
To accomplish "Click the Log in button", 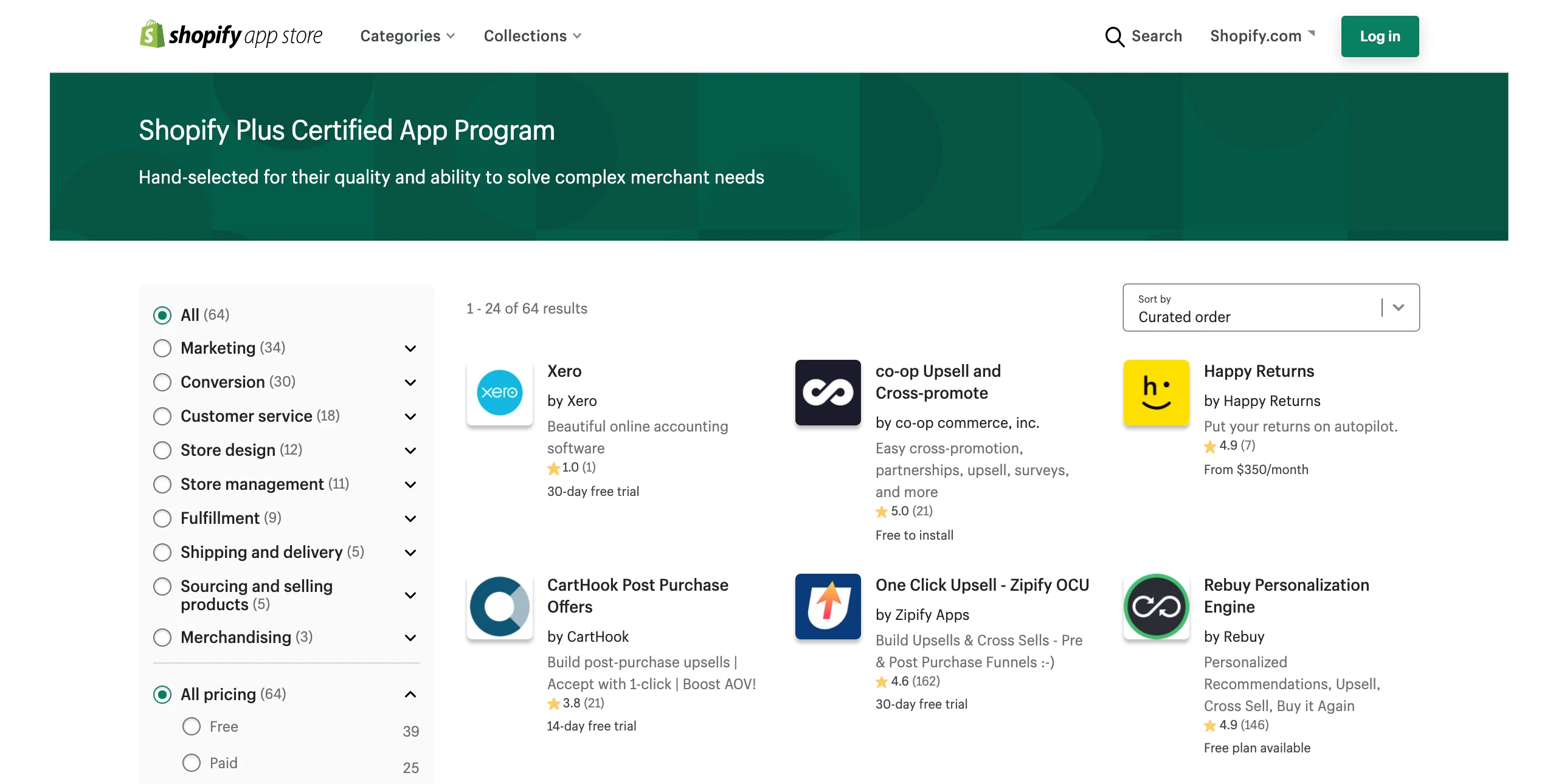I will (x=1379, y=36).
